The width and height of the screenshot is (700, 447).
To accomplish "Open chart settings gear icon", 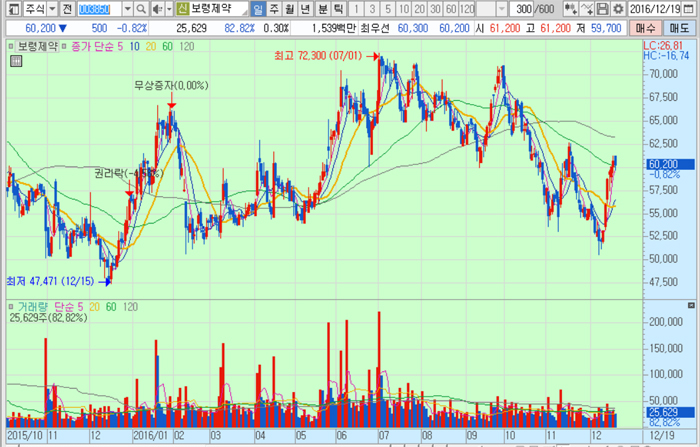I will coord(618,8).
